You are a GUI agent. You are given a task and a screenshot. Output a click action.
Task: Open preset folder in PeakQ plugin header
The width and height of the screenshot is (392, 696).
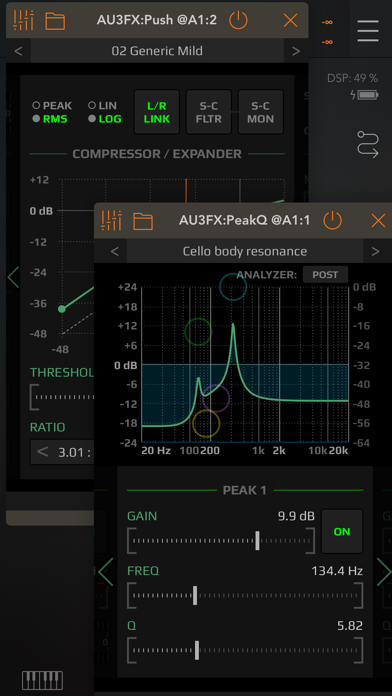coord(143,221)
